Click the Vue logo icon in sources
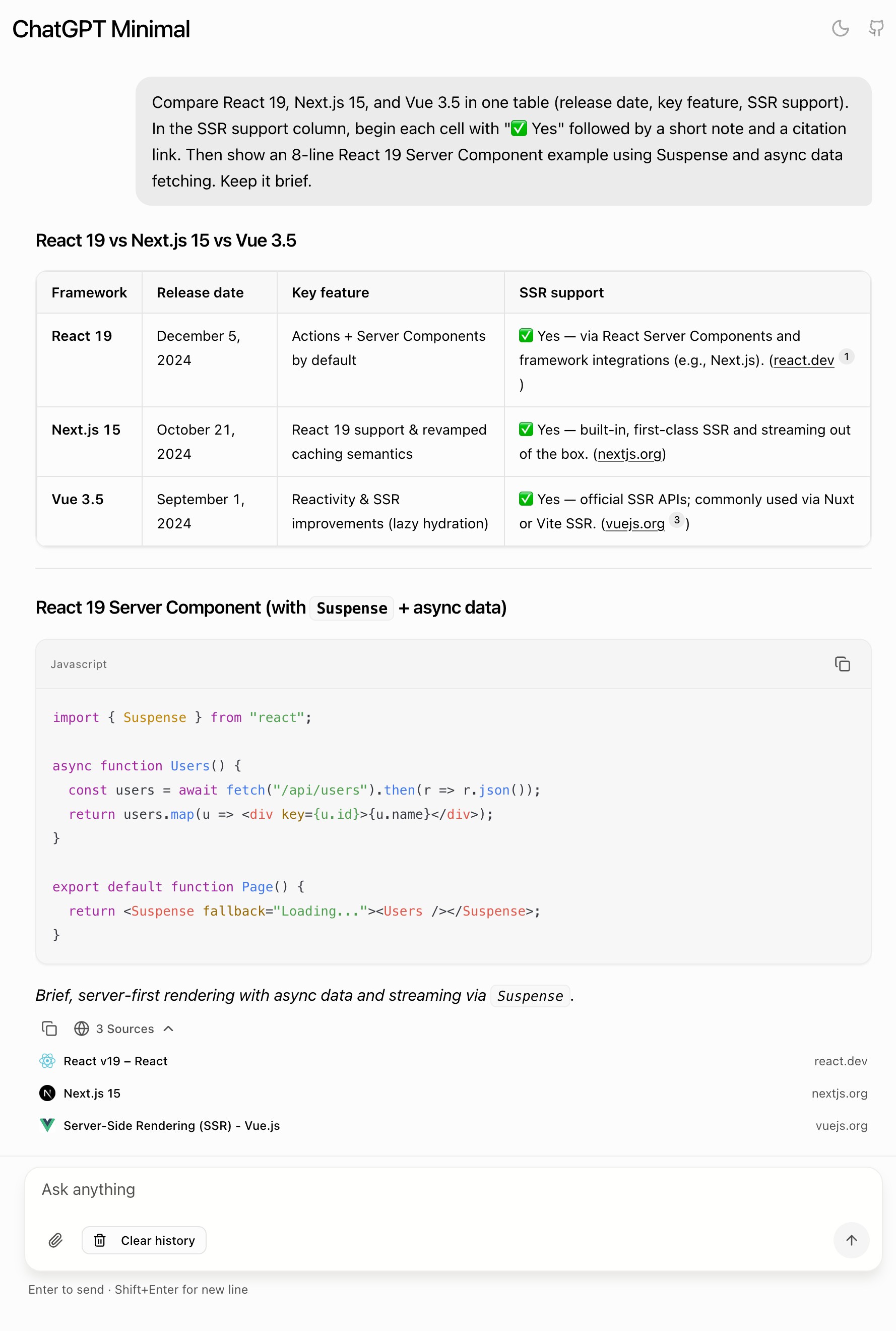 47,1125
